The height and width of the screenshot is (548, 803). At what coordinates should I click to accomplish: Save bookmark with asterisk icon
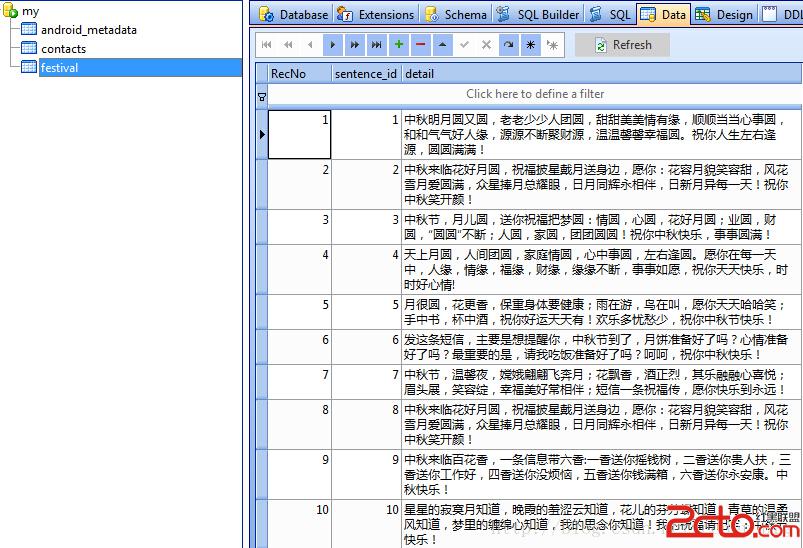531,45
